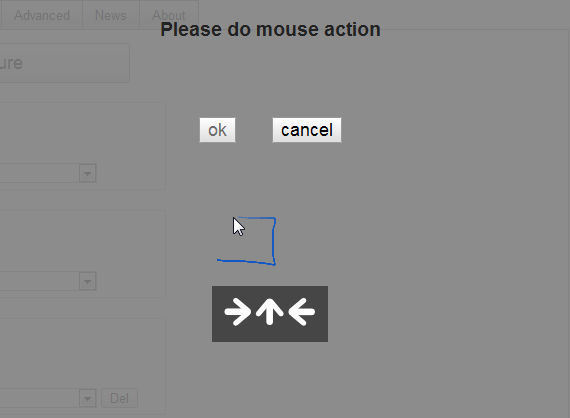570x418 pixels.
Task: Open the News tab
Action: point(111,15)
